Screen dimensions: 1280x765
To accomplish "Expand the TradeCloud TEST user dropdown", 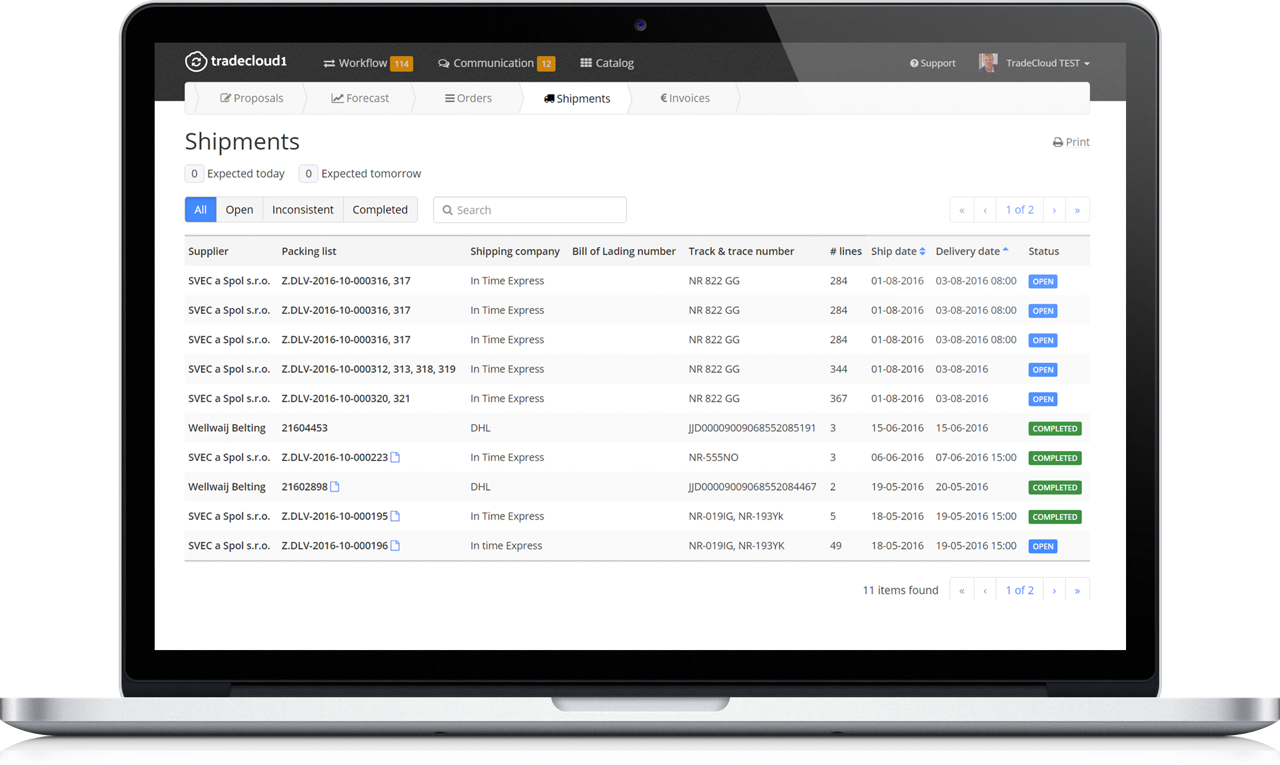I will pos(1048,63).
